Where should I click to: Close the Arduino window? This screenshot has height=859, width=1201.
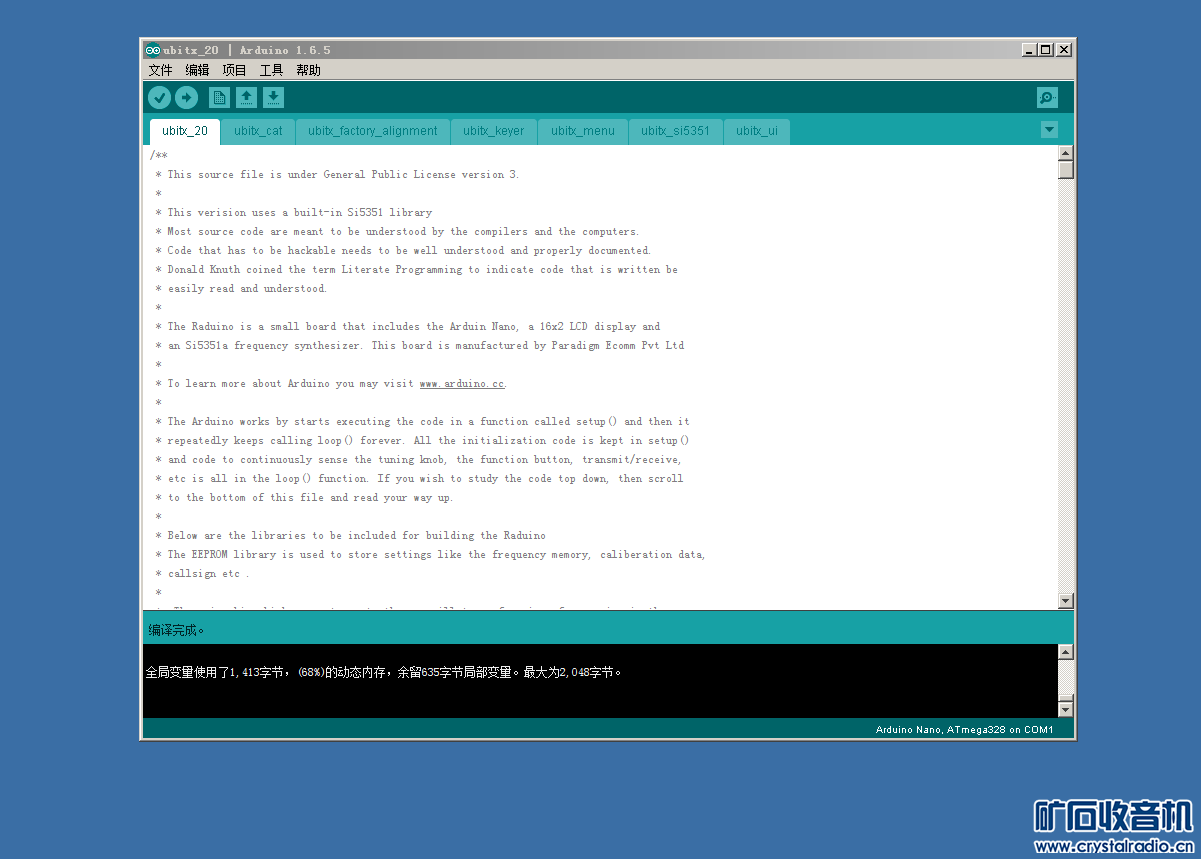tap(1064, 50)
